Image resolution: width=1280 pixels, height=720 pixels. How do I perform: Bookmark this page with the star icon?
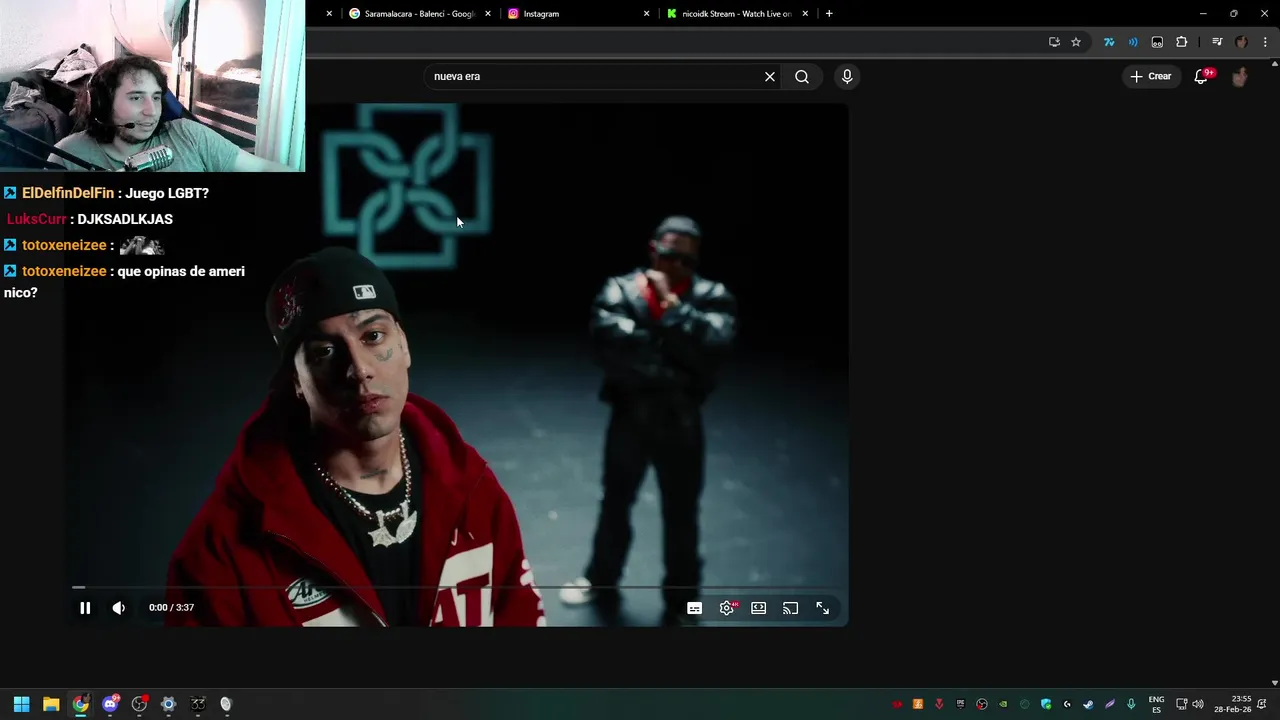pos(1076,42)
